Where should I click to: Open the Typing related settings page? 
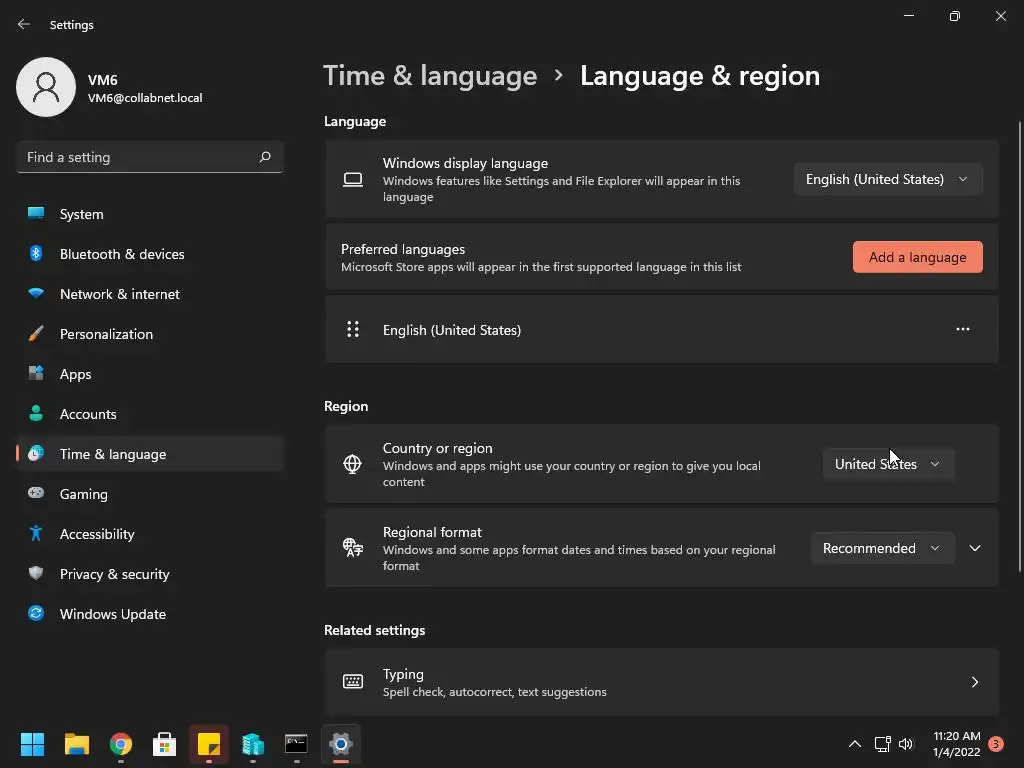(x=662, y=682)
